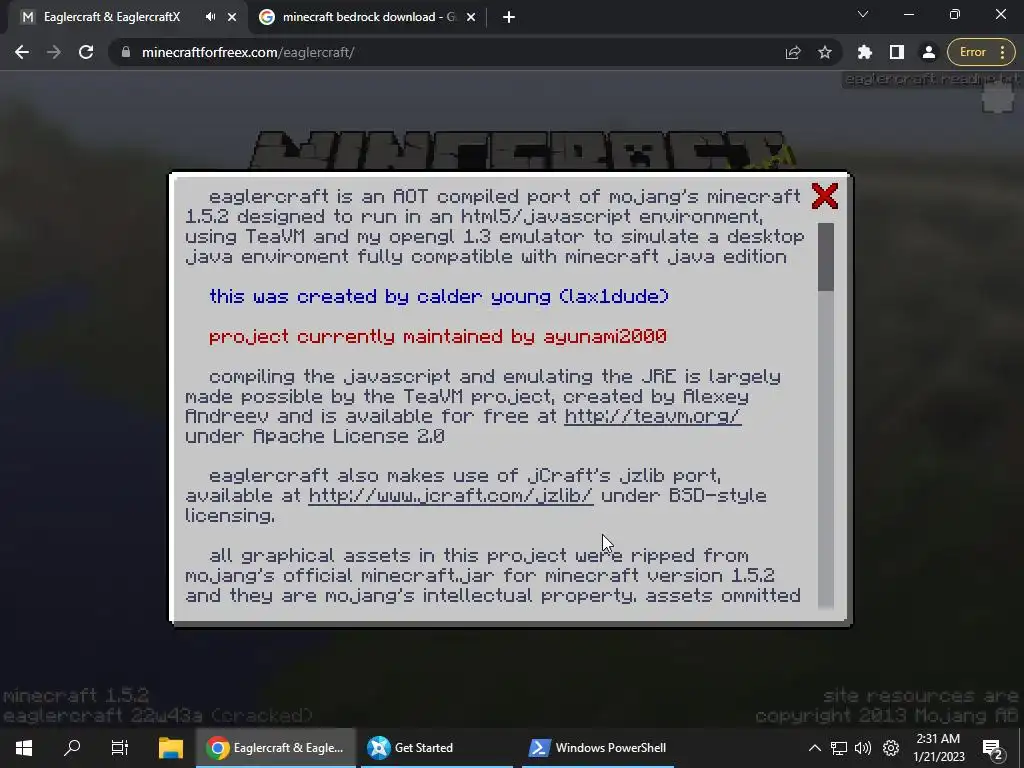
Task: Open taskbar Search
Action: click(72, 748)
